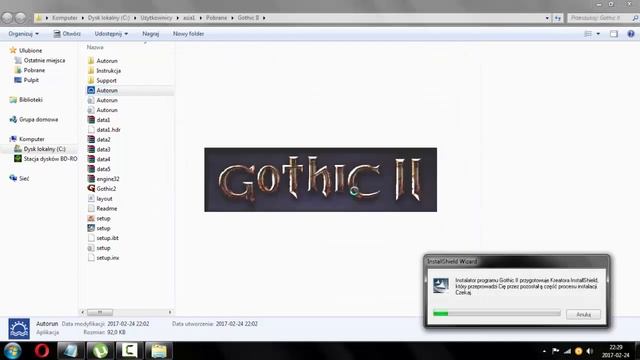The image size is (640, 360).
Task: Click the file list horizontal scrollbar thumb
Action: click(x=100, y=312)
